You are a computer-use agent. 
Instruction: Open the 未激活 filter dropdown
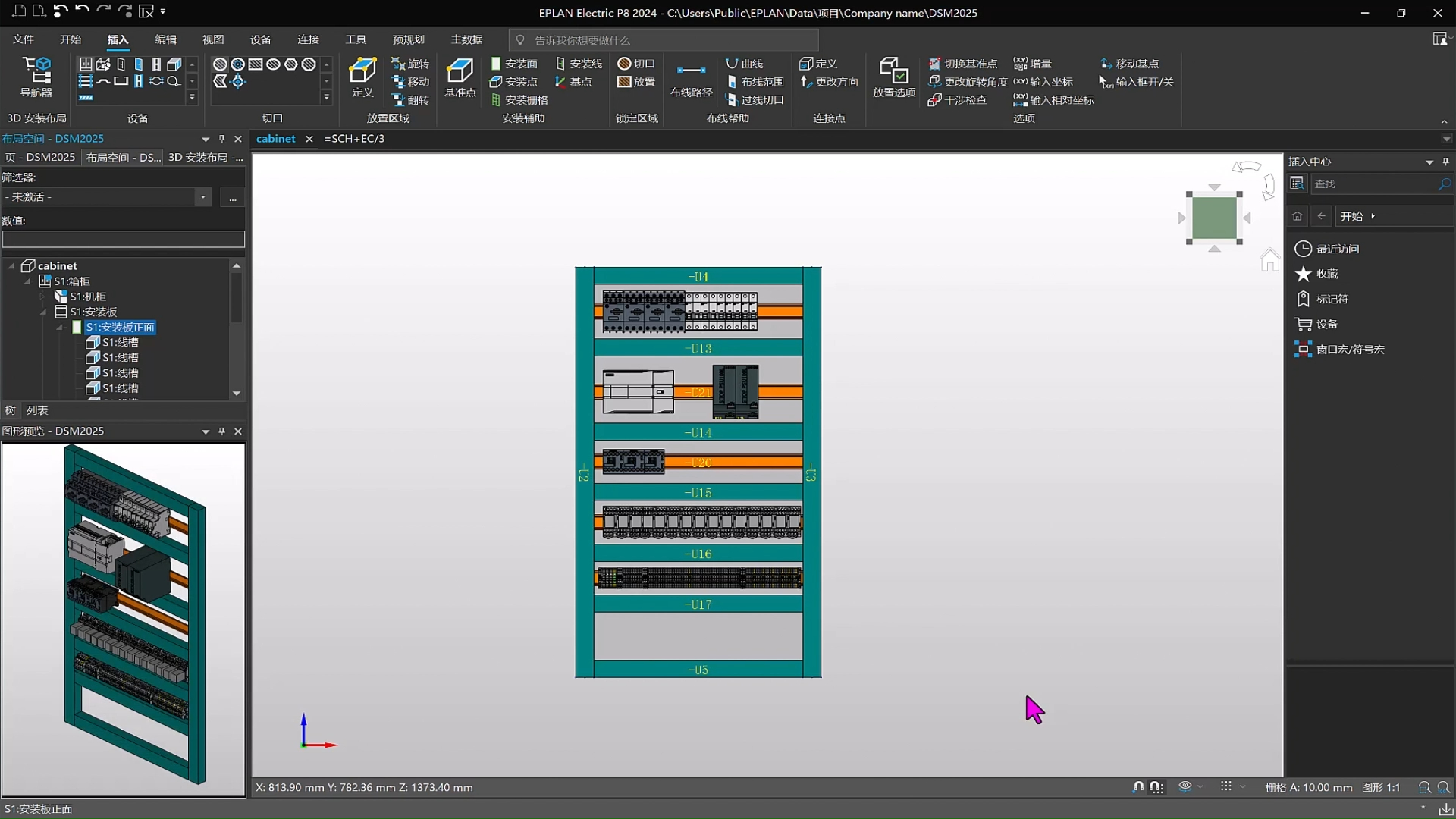click(x=202, y=197)
